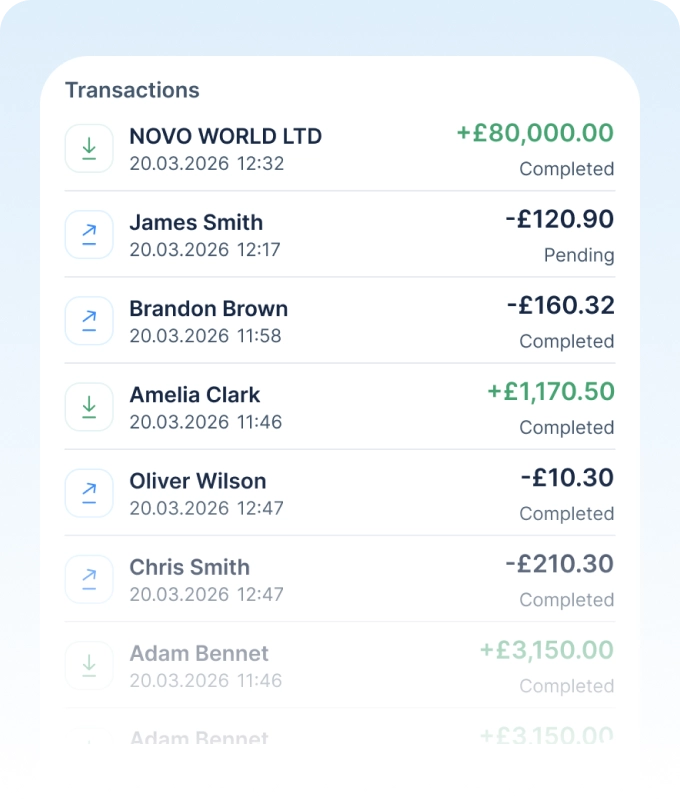Click the outgoing arrow icon beside Oliver Wilson
Image resolution: width=680 pixels, height=800 pixels.
point(89,492)
